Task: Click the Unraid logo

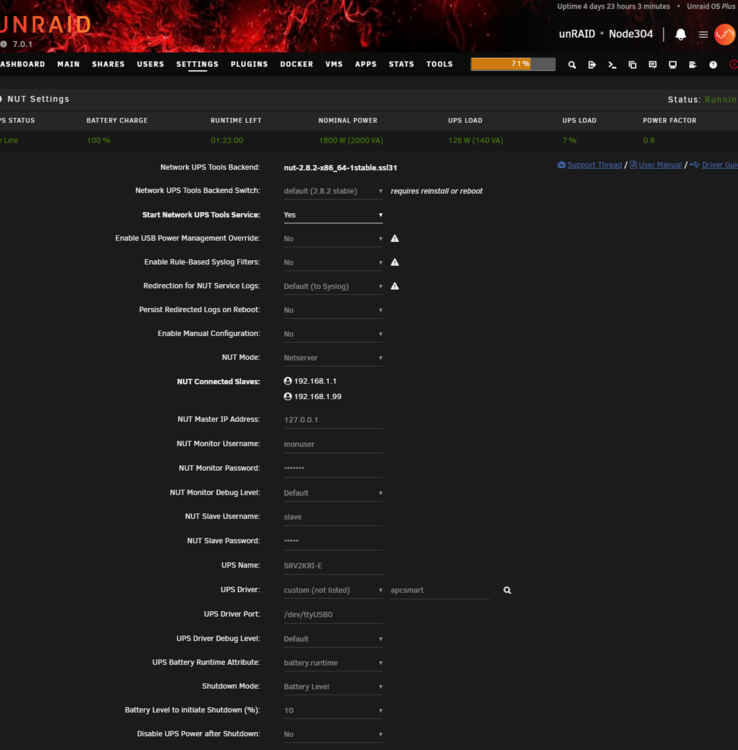Action: tap(45, 25)
